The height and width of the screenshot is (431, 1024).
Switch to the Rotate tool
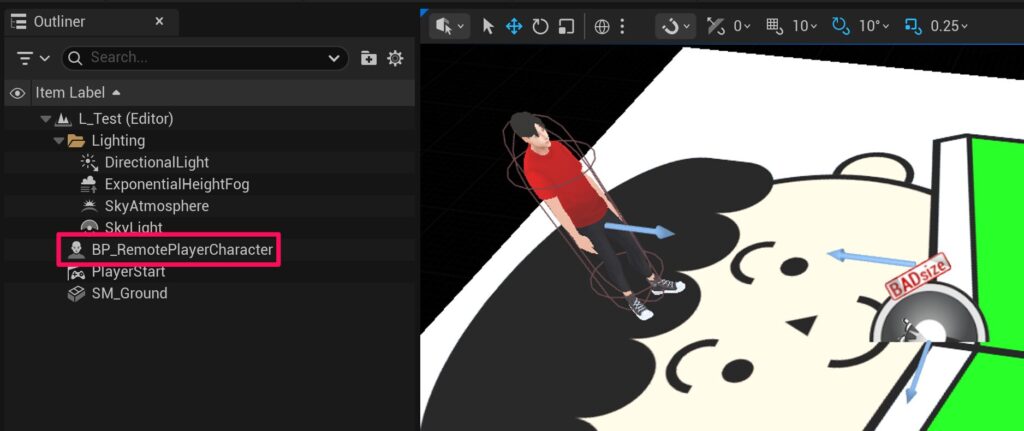click(x=541, y=26)
